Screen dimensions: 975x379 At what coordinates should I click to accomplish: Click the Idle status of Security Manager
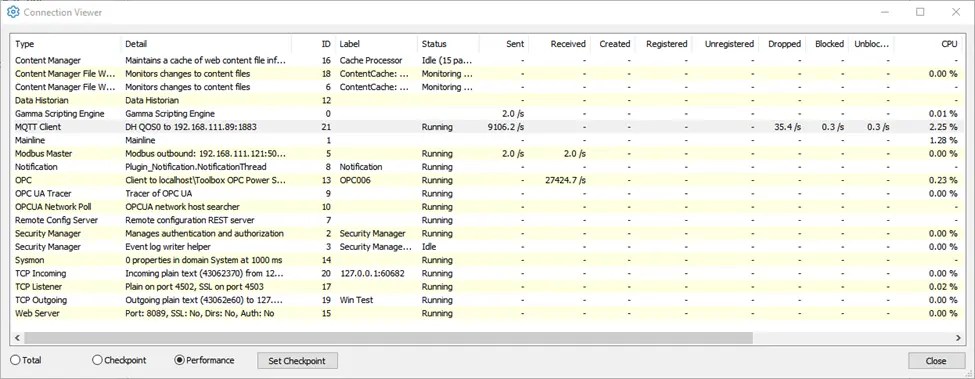click(428, 247)
